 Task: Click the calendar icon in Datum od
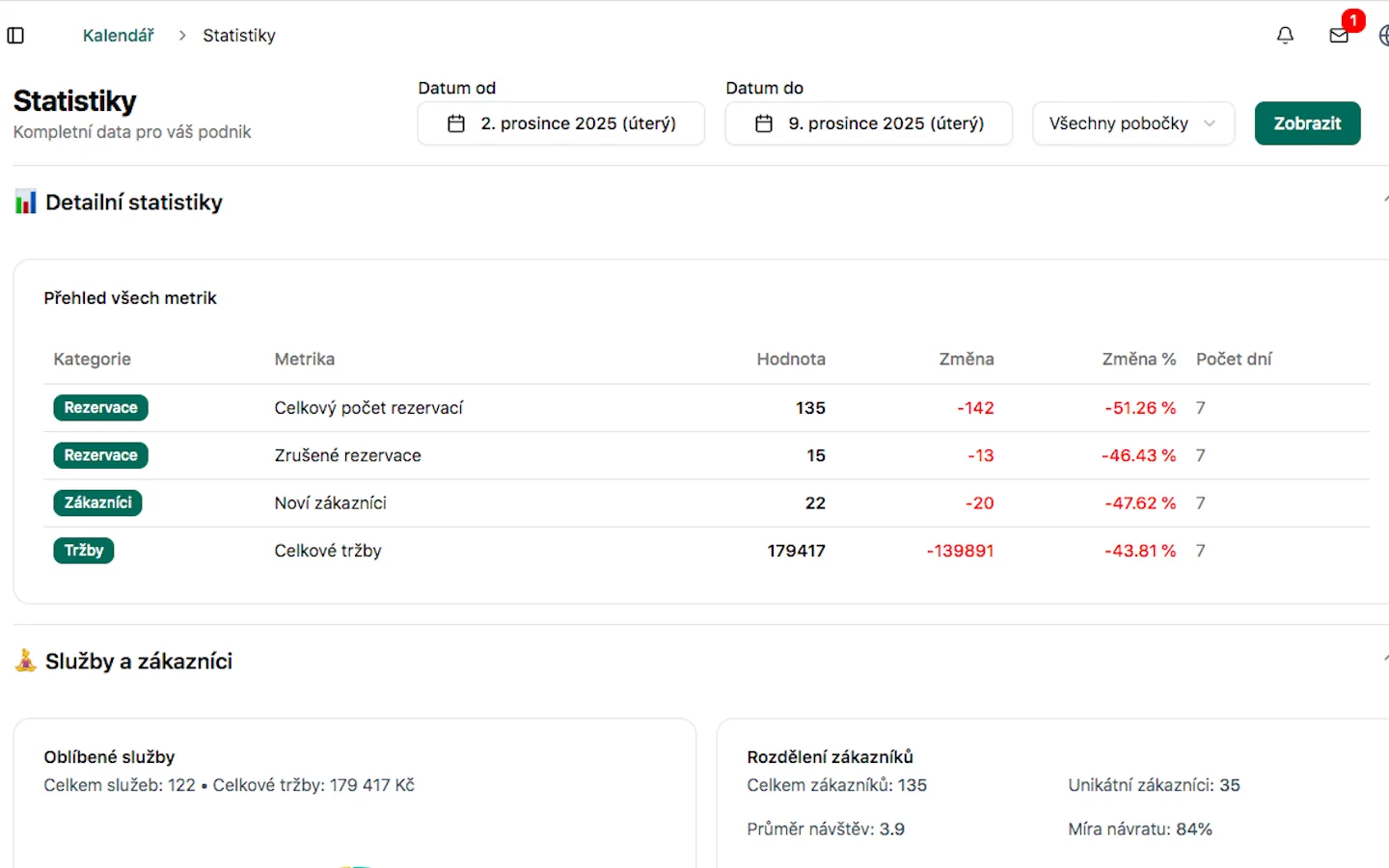456,123
